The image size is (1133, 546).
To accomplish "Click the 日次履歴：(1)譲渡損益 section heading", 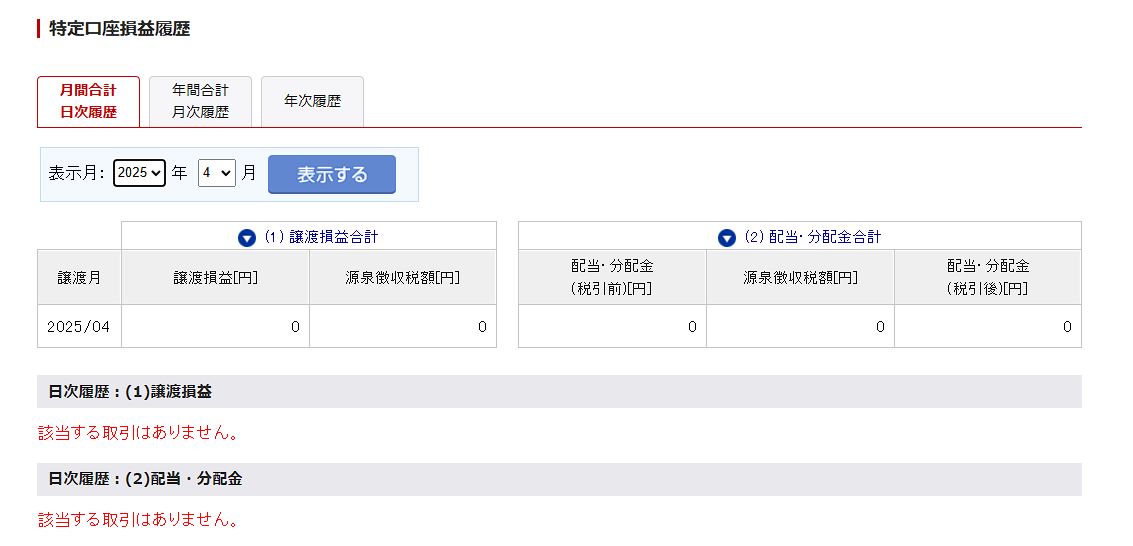I will click(x=559, y=392).
